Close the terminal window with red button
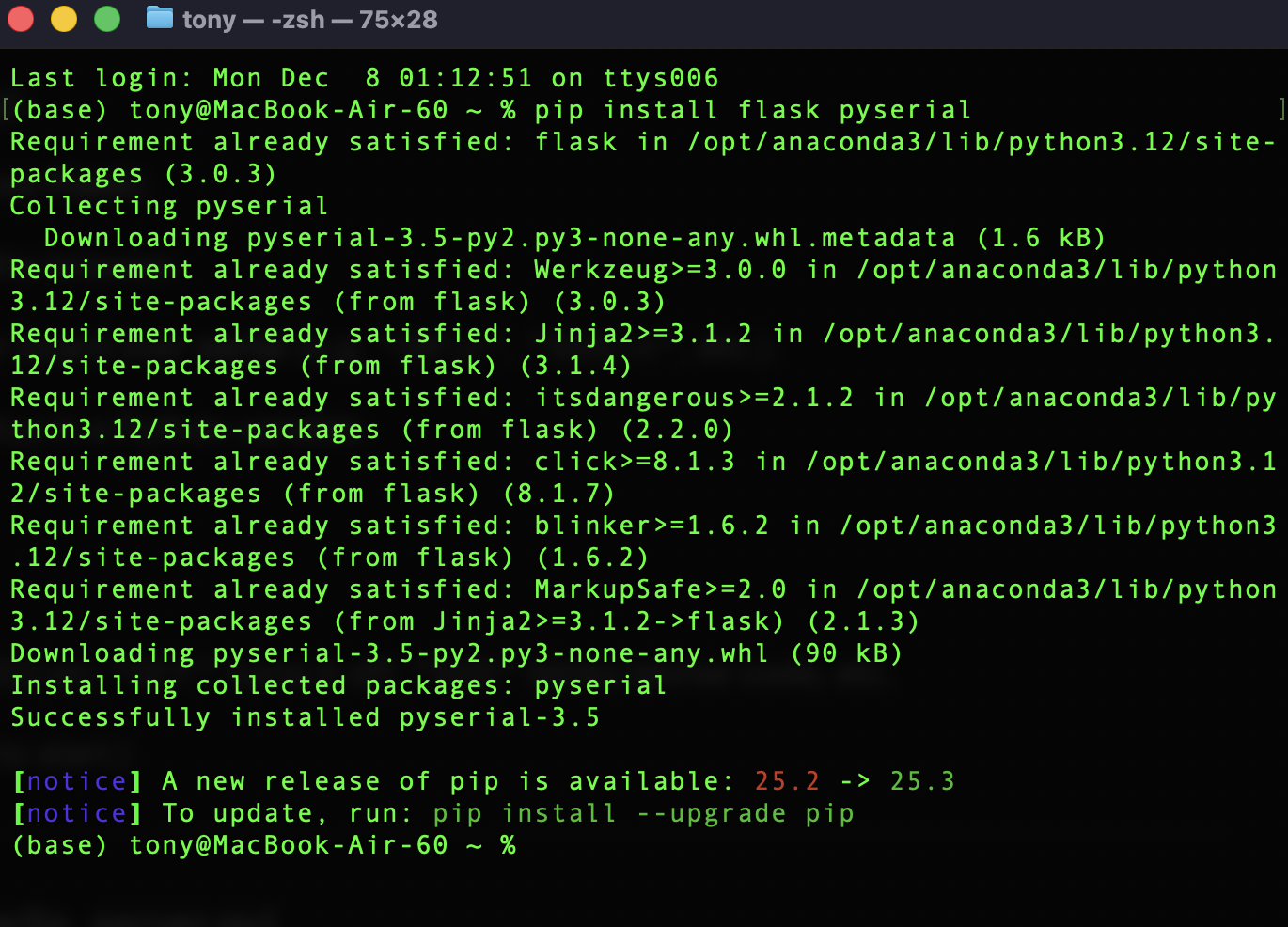Image resolution: width=1288 pixels, height=927 pixels. [21, 19]
